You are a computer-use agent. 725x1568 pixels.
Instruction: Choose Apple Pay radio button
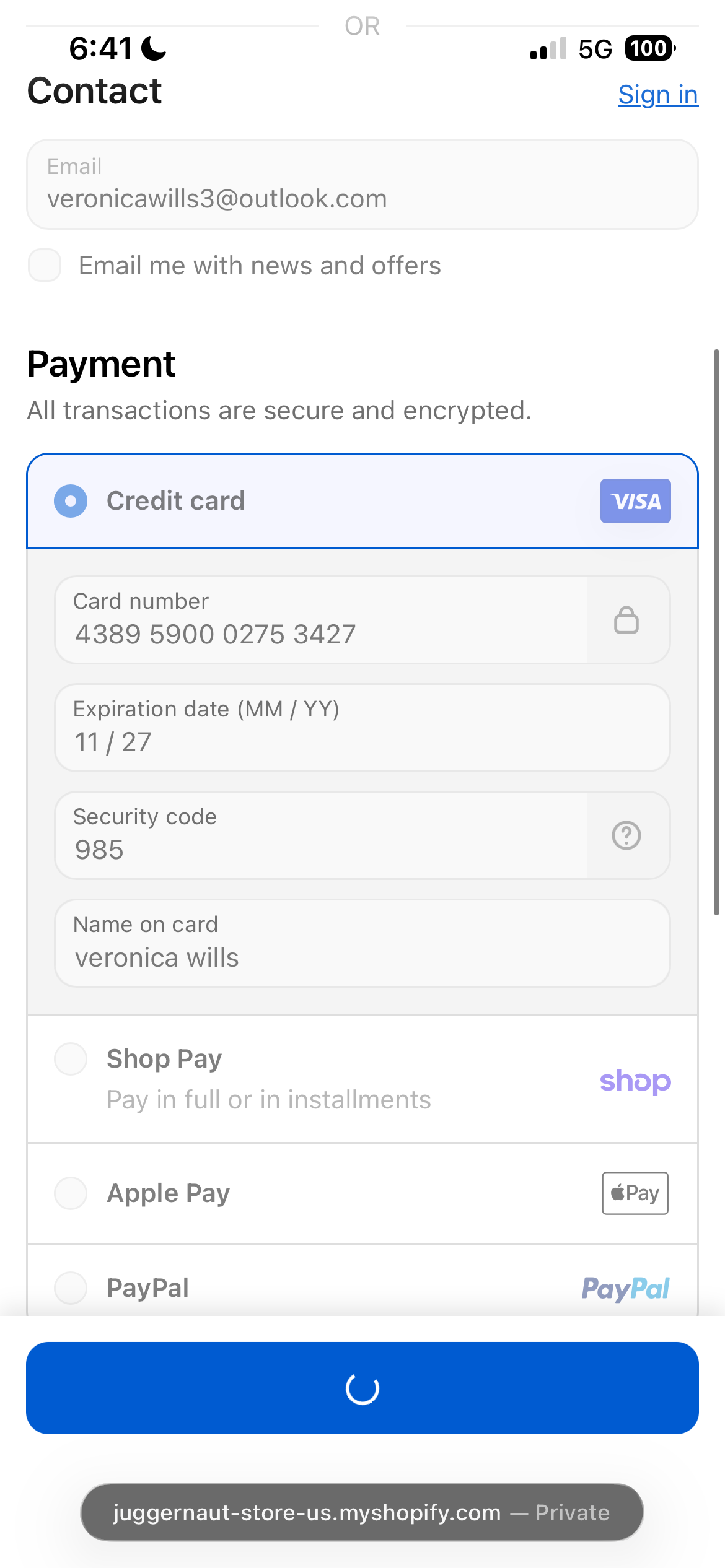pyautogui.click(x=71, y=1193)
